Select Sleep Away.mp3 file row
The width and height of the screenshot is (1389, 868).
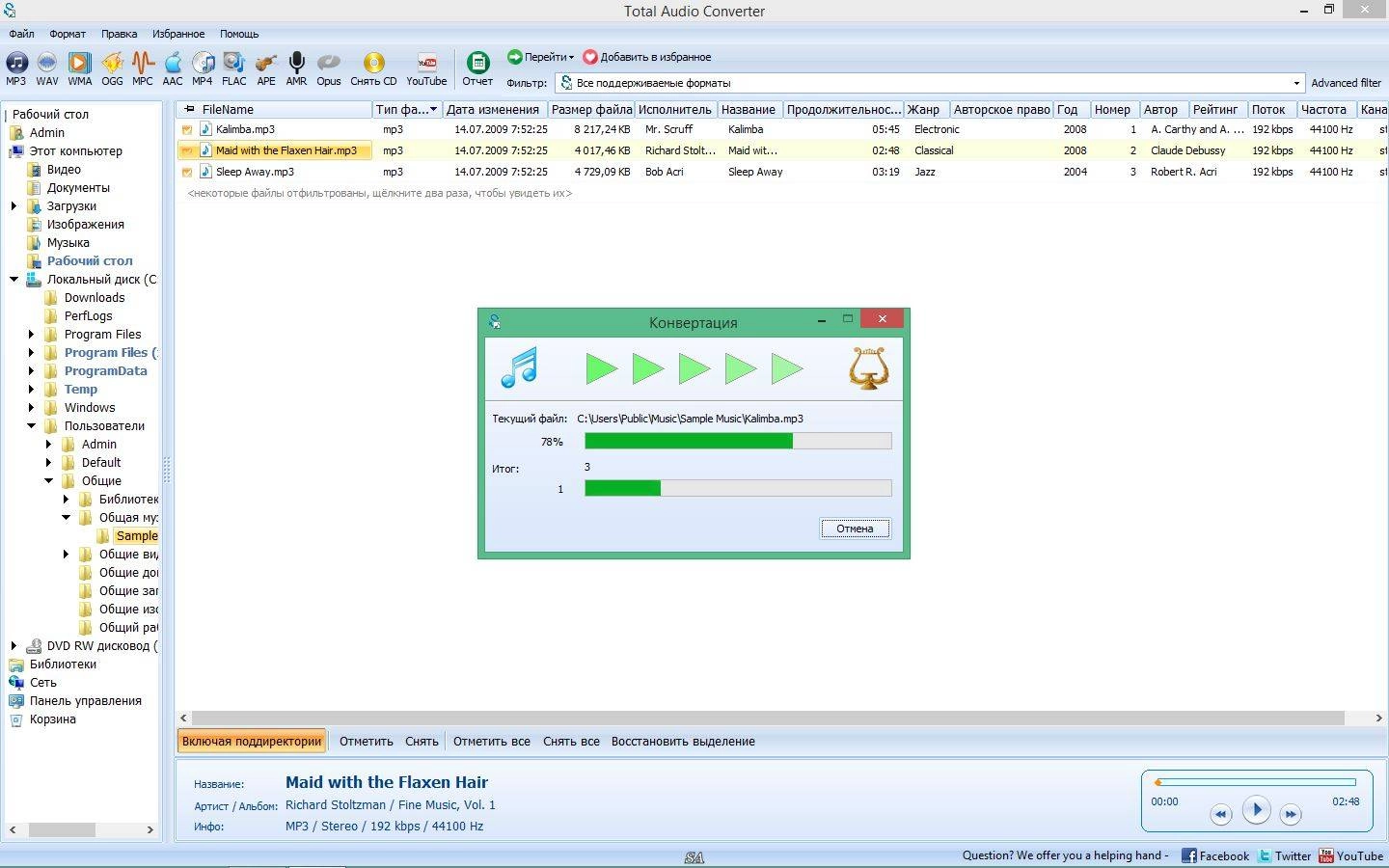pos(781,172)
